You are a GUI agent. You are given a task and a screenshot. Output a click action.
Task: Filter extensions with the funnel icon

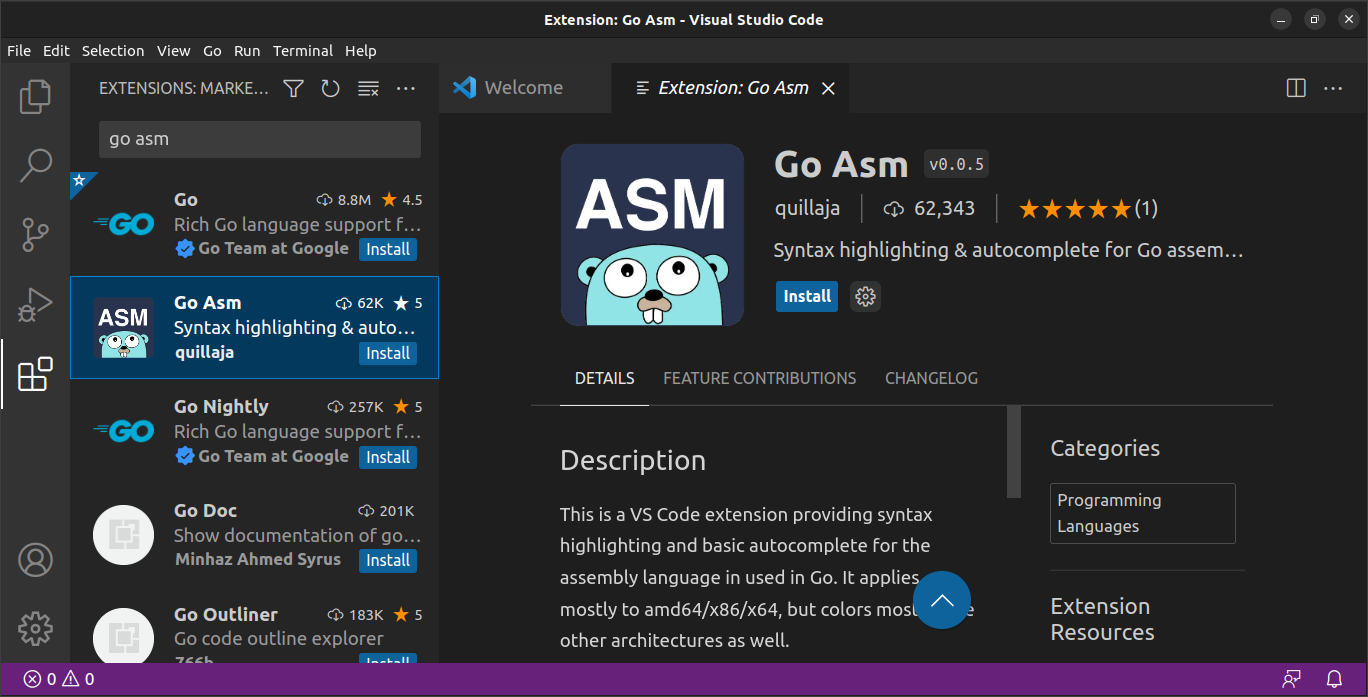(x=293, y=89)
